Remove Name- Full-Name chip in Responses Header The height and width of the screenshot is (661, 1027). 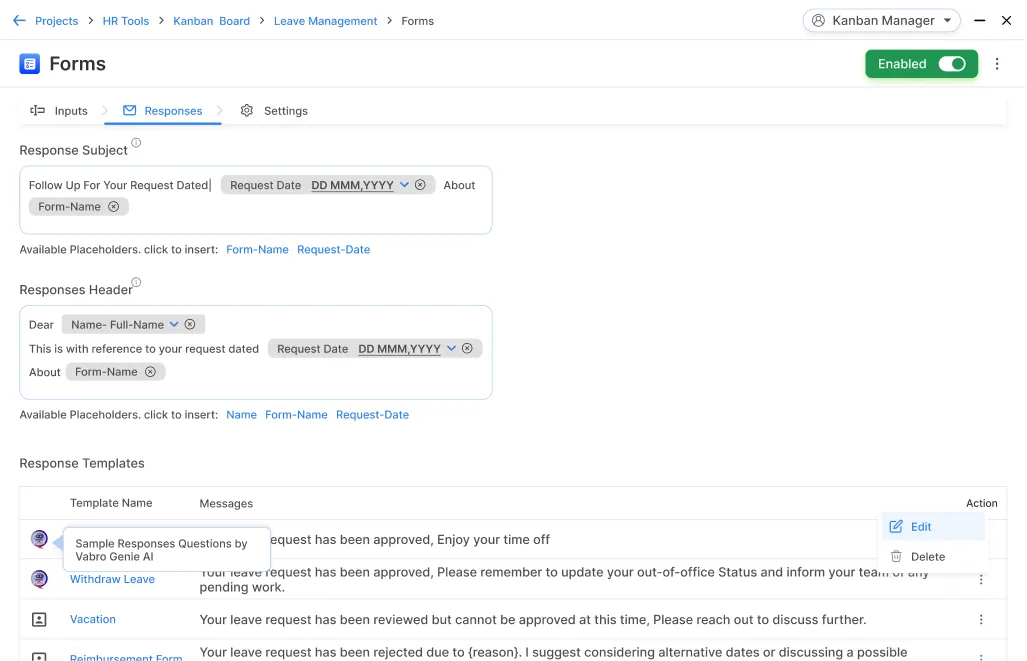click(x=189, y=325)
